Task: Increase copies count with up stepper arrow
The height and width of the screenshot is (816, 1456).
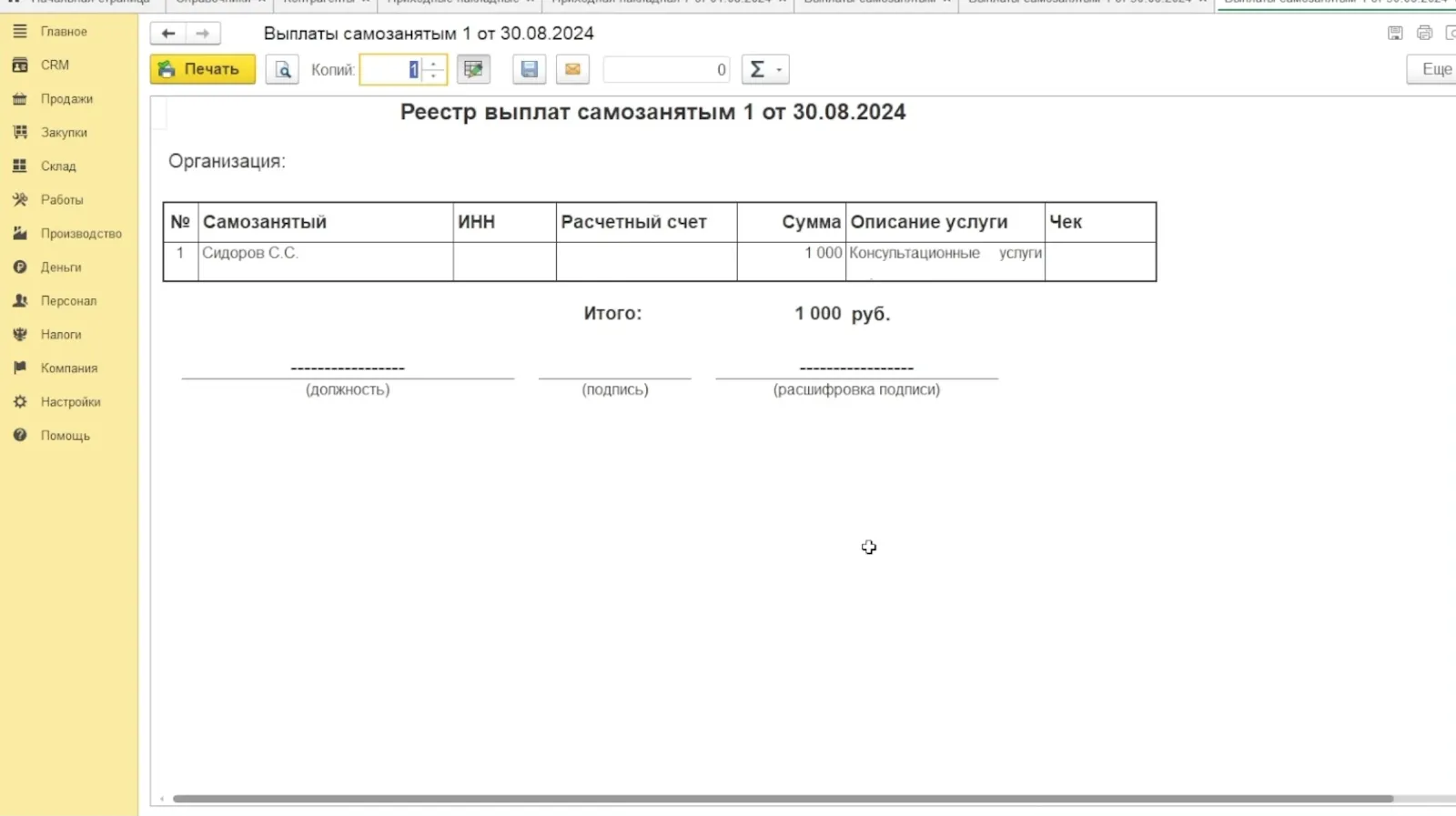Action: [434, 64]
